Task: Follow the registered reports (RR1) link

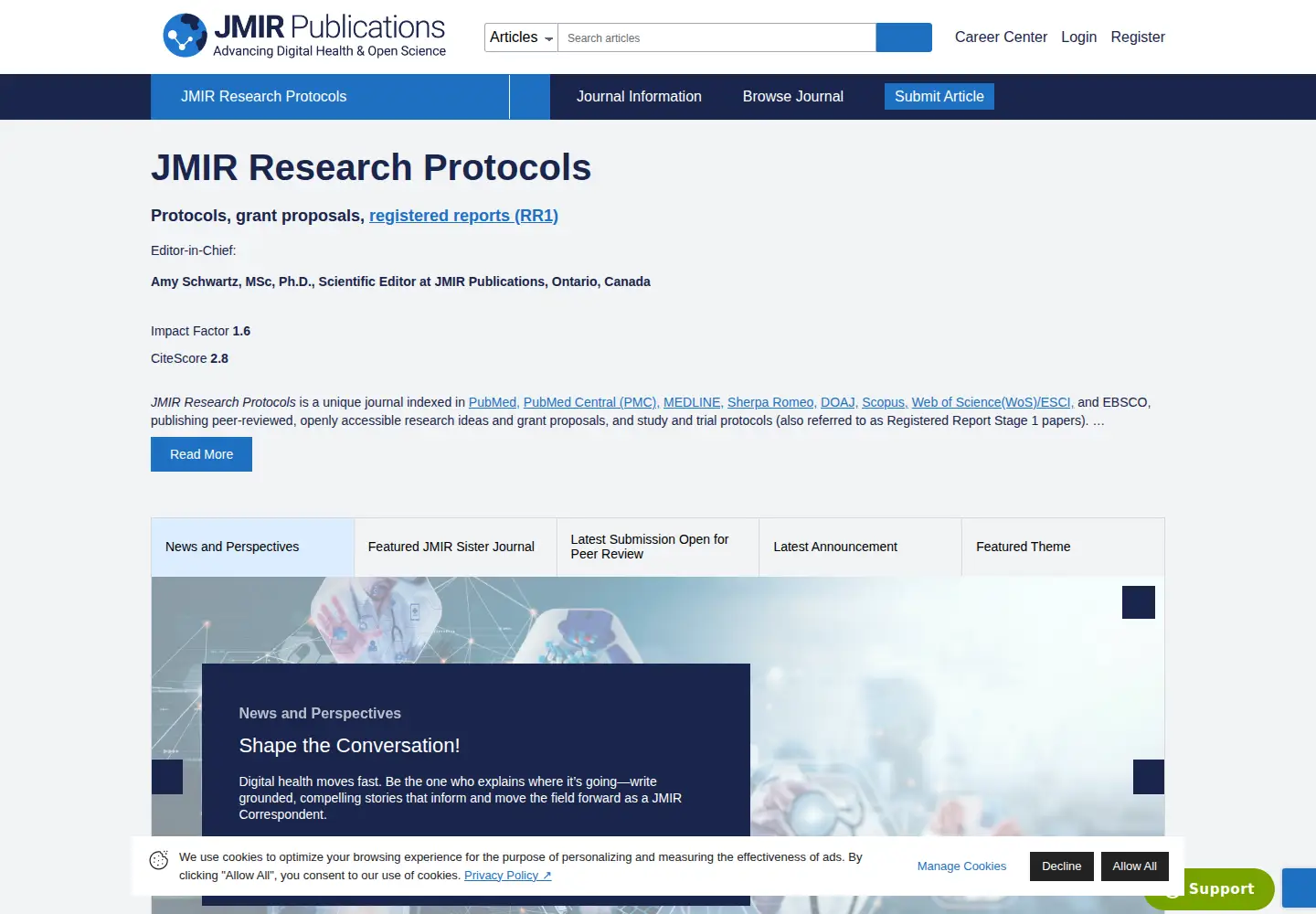Action: [x=463, y=216]
